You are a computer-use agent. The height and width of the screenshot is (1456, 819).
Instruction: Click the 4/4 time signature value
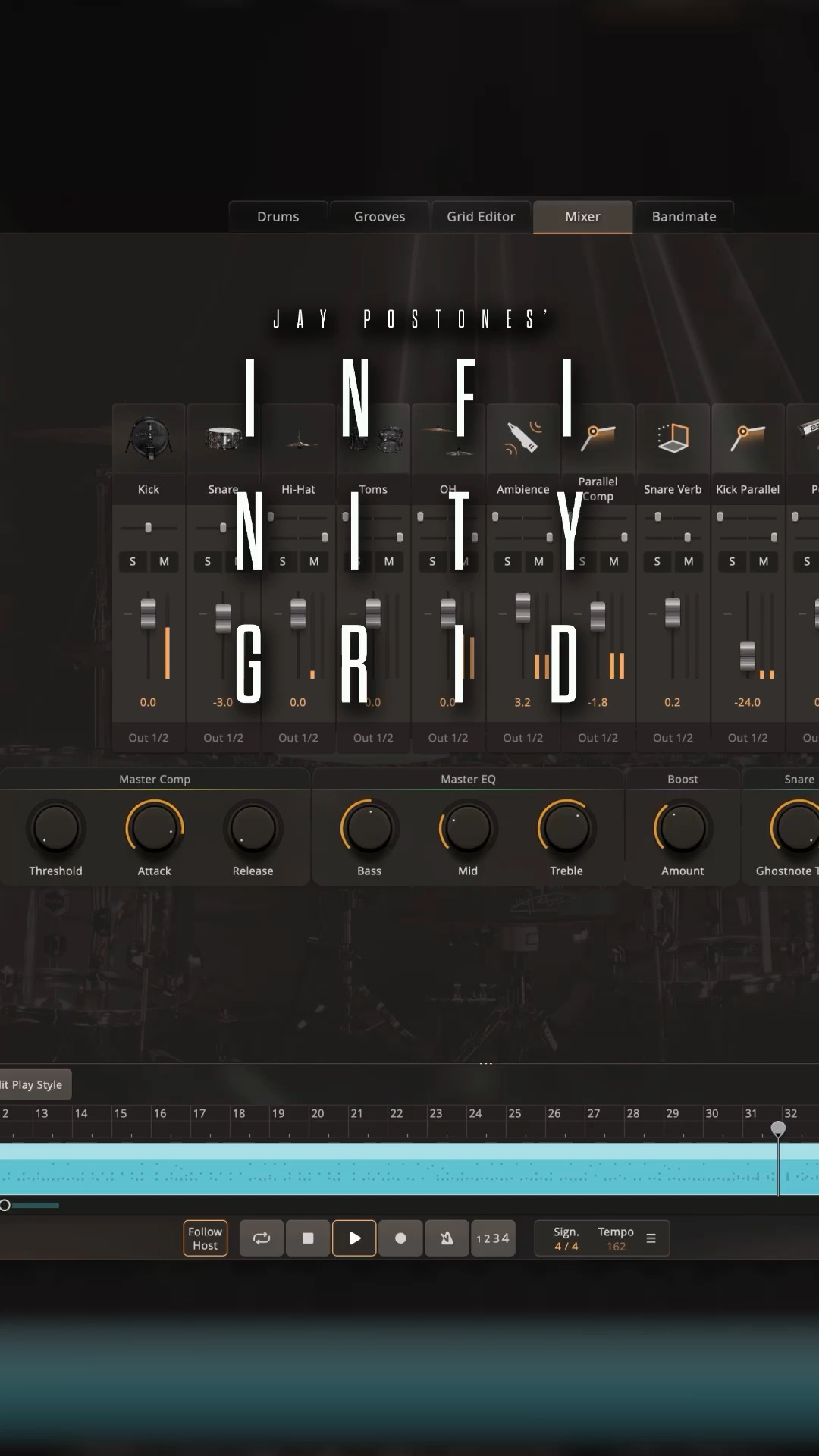[566, 1247]
